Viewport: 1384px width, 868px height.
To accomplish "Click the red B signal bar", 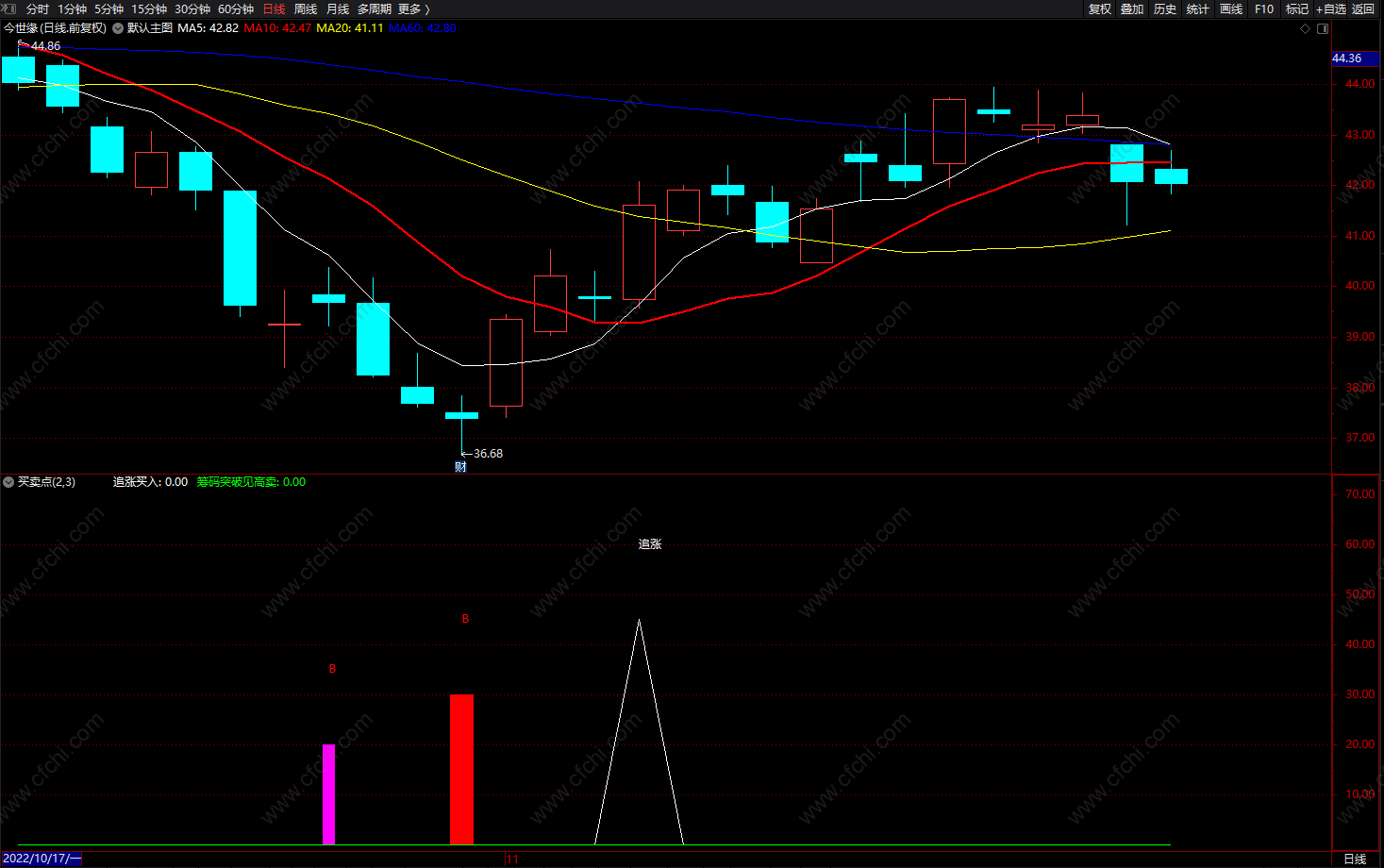I will (x=461, y=769).
